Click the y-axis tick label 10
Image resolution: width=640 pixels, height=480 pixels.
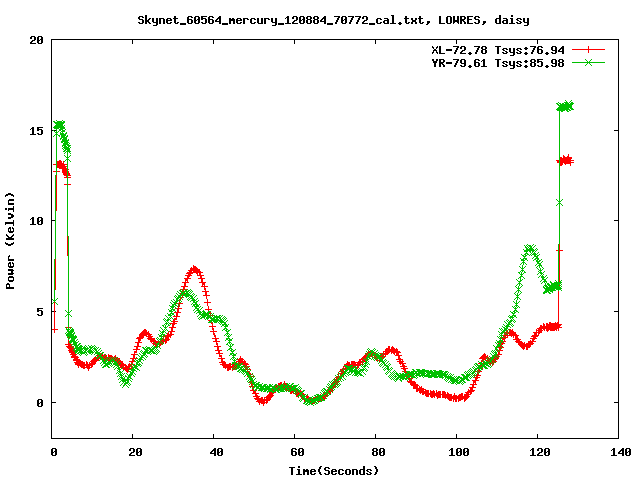[x=36, y=221]
